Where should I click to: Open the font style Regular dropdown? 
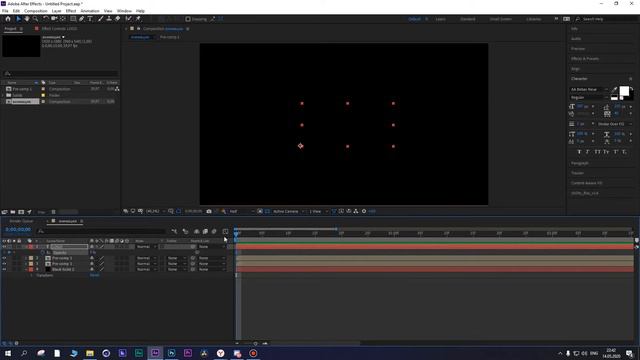pyautogui.click(x=589, y=98)
